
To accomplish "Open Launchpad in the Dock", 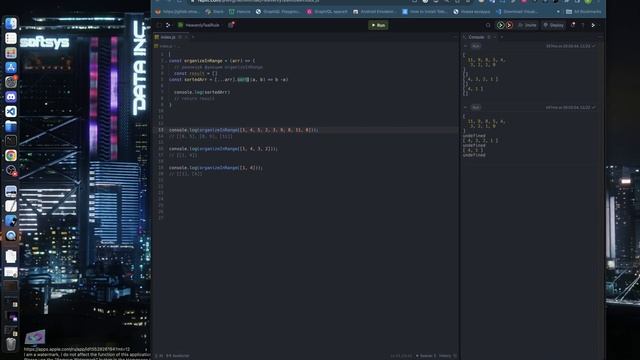I will 11,53.
